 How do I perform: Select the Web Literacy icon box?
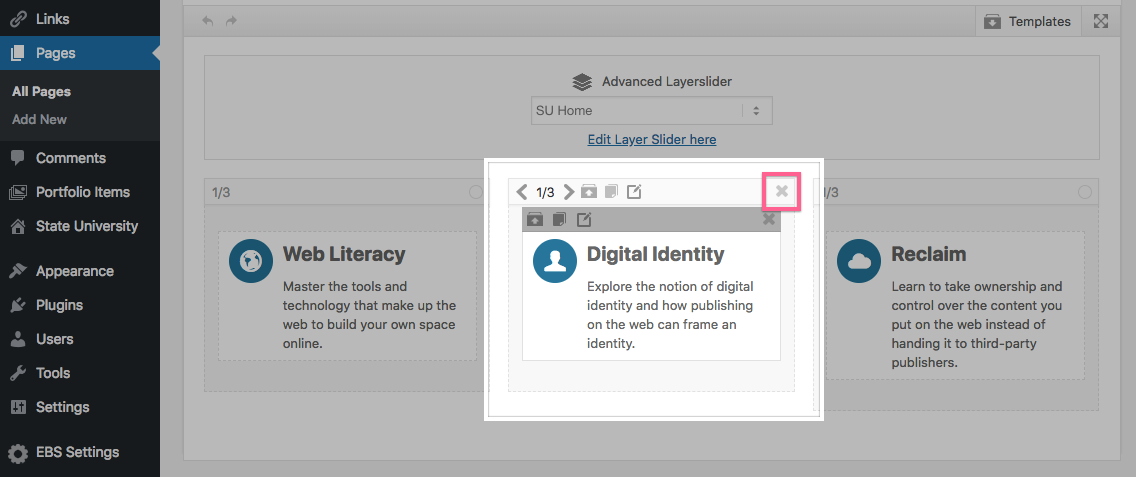click(348, 296)
